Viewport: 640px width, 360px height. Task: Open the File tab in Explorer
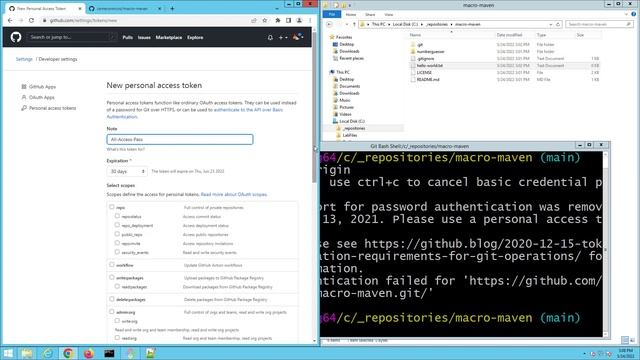point(332,14)
